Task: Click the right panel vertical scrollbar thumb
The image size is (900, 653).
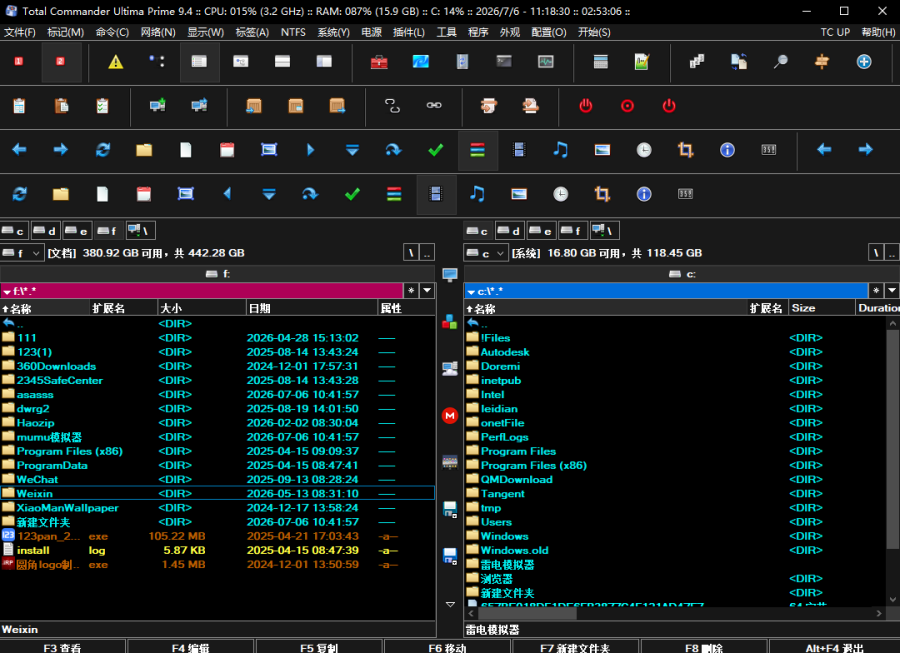Action: pyautogui.click(x=893, y=439)
